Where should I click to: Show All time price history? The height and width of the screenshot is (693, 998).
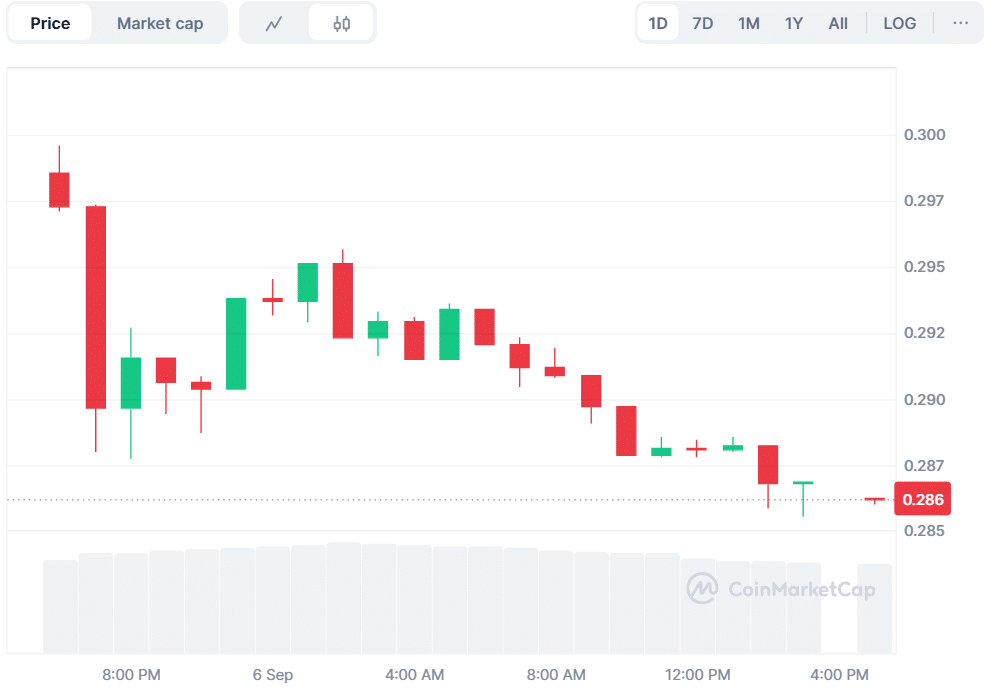pyautogui.click(x=838, y=23)
